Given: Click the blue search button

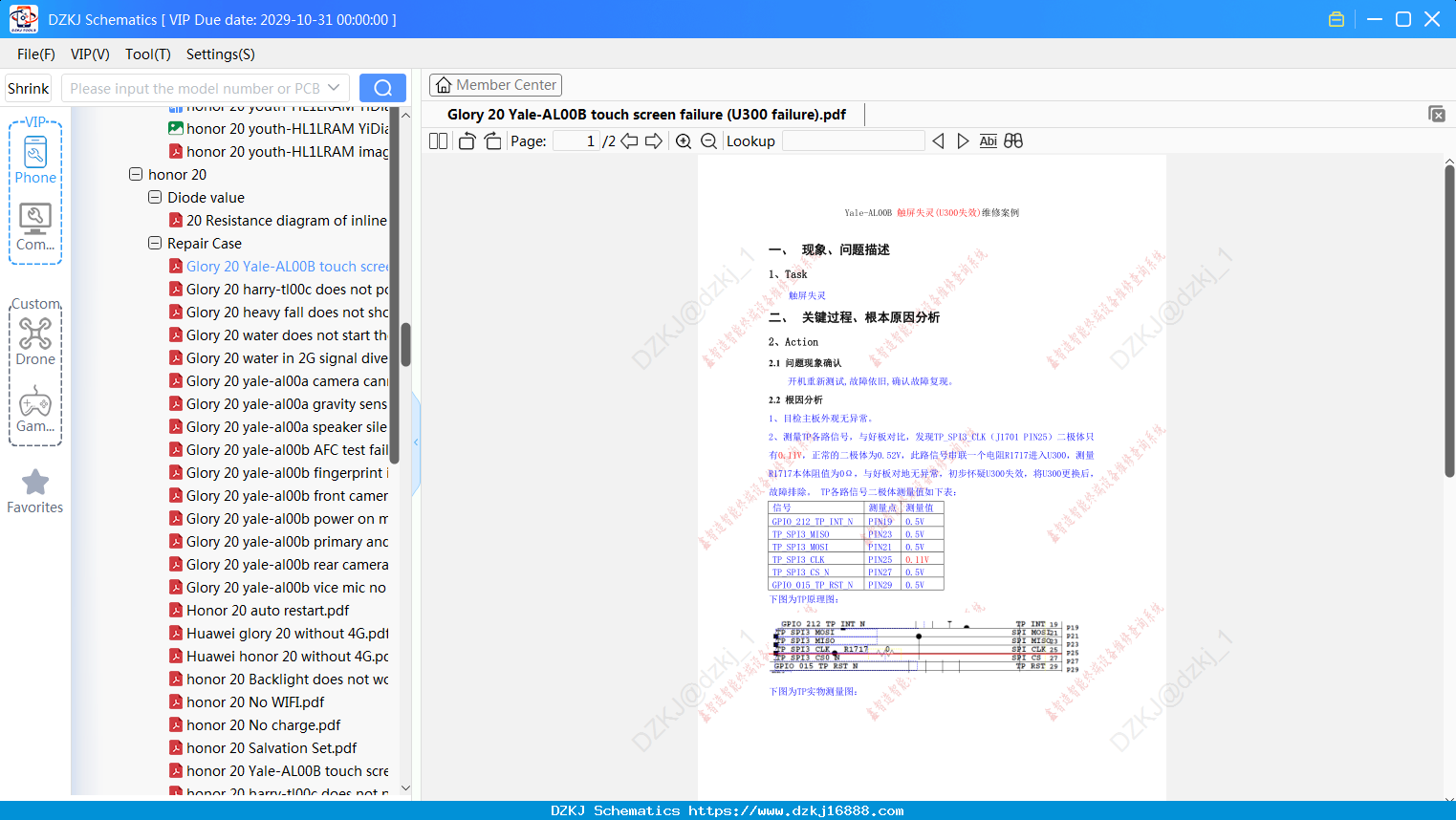Looking at the screenshot, I should [382, 88].
